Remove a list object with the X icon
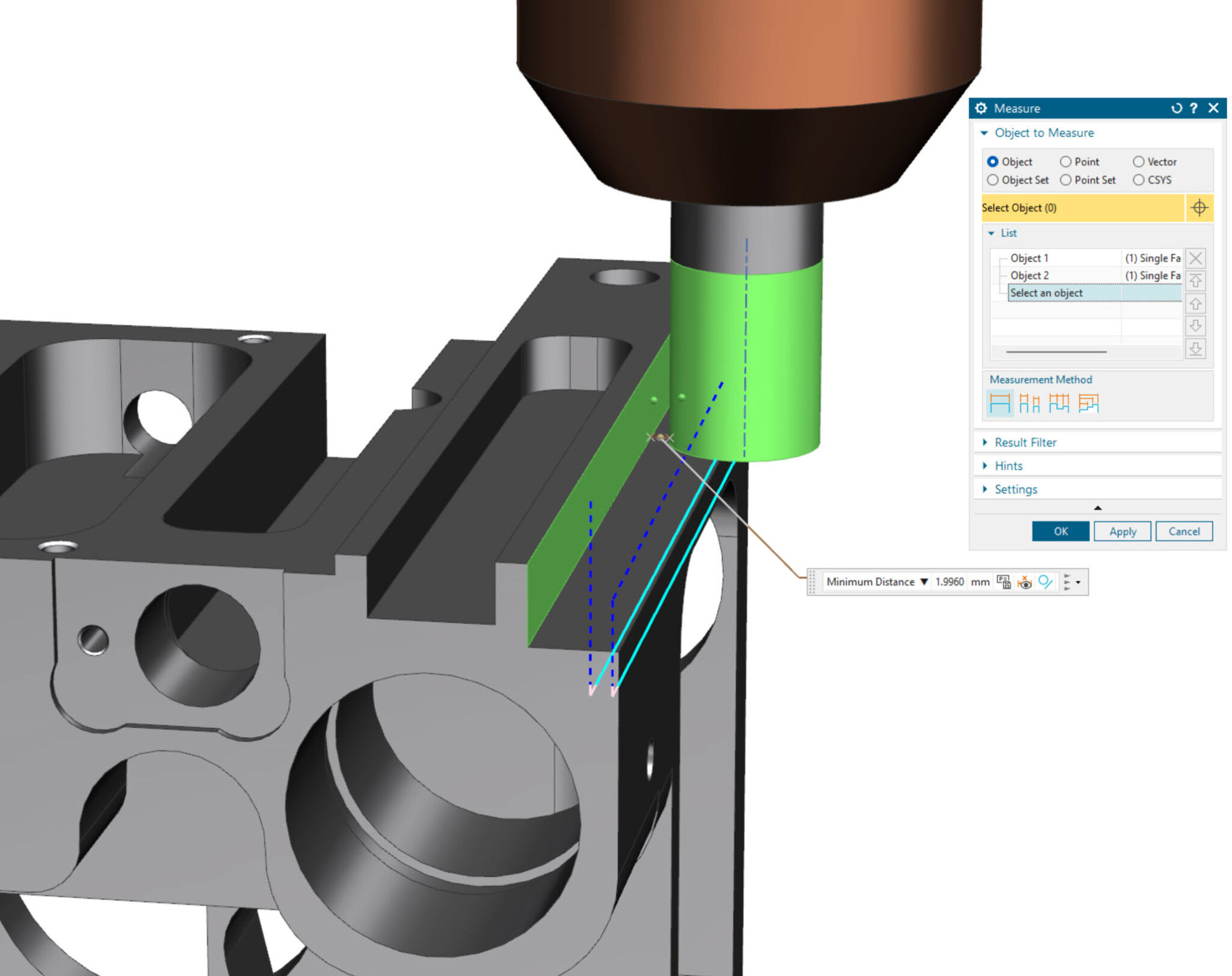1232x976 pixels. click(1197, 259)
